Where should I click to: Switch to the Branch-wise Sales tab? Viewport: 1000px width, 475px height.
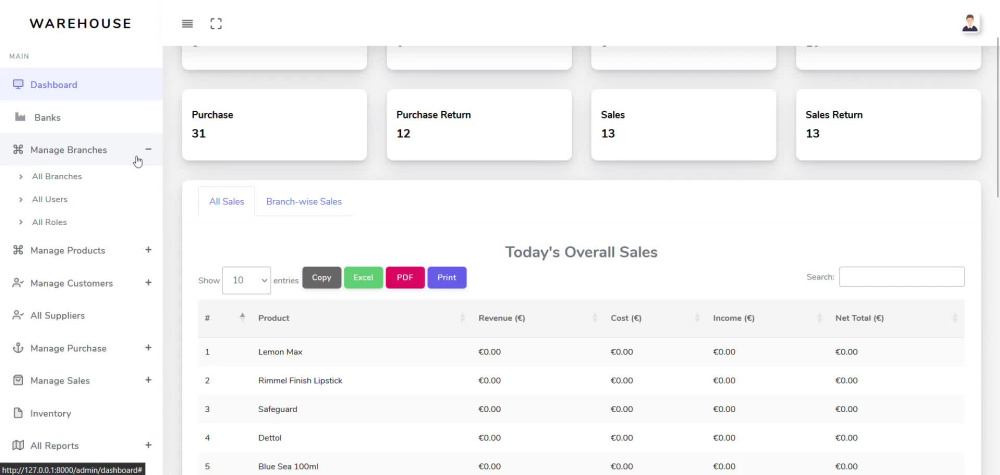pos(304,201)
